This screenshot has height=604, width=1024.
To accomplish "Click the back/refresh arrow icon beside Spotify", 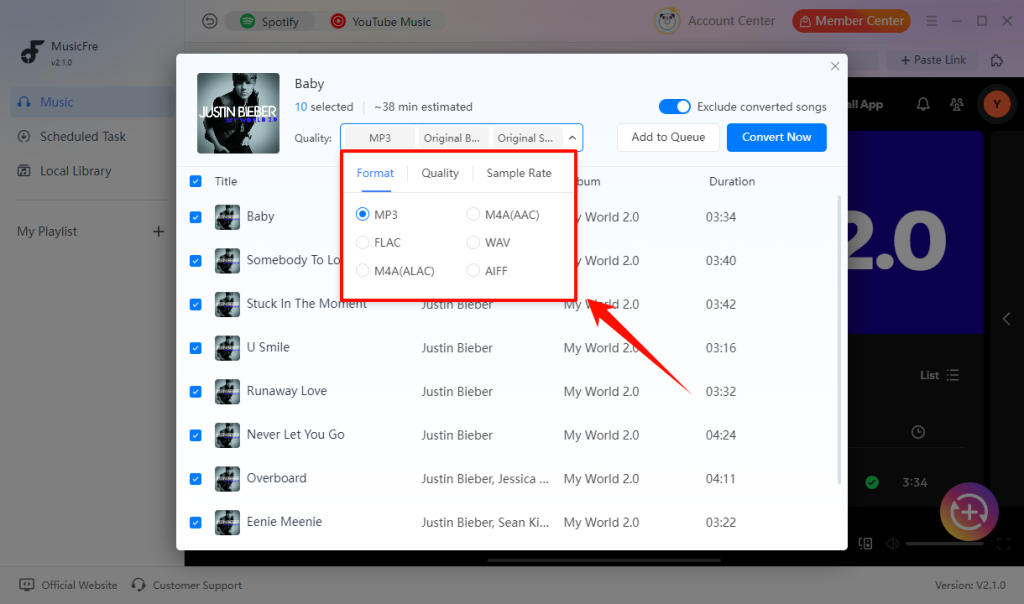I will (x=209, y=22).
